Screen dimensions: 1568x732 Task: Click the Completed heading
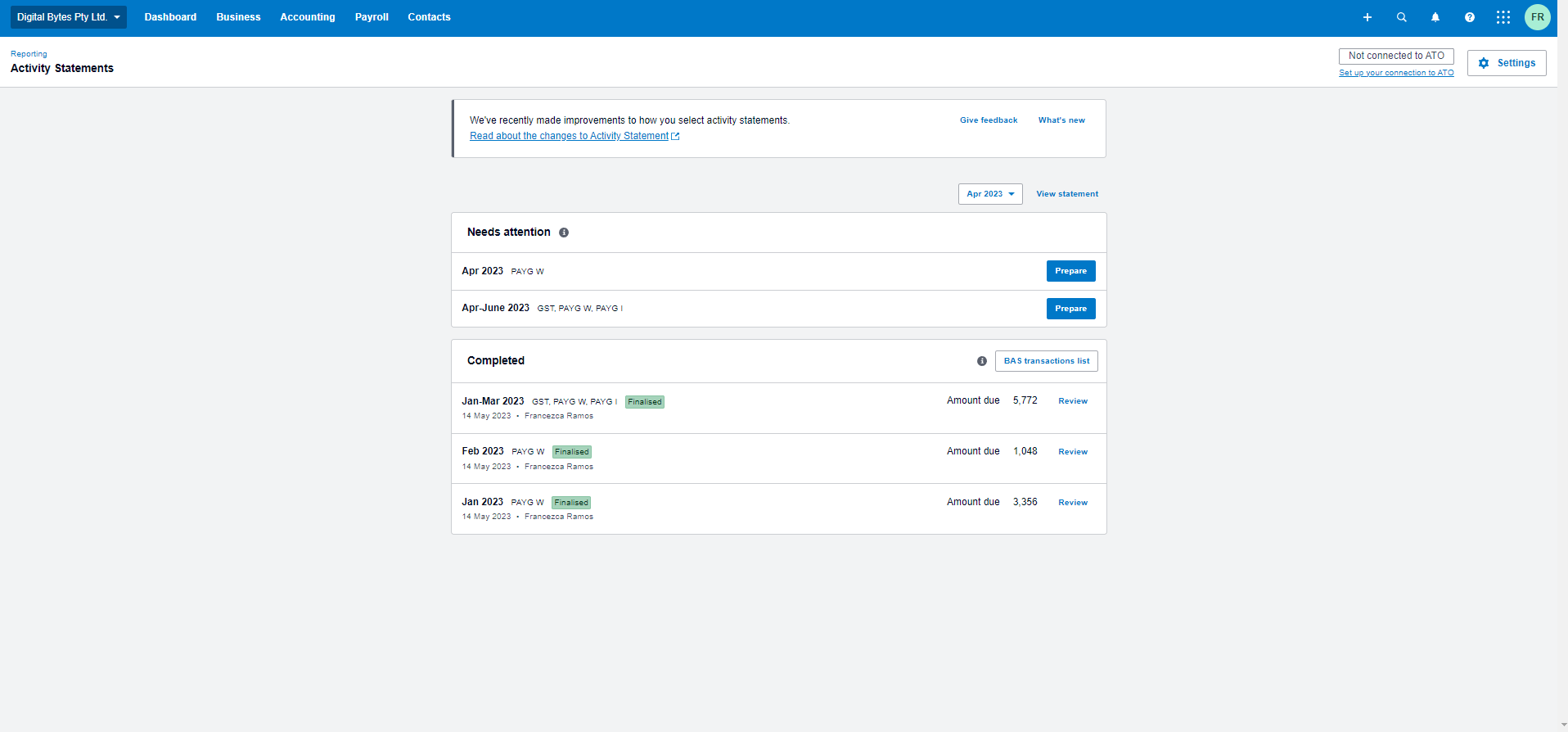point(496,361)
